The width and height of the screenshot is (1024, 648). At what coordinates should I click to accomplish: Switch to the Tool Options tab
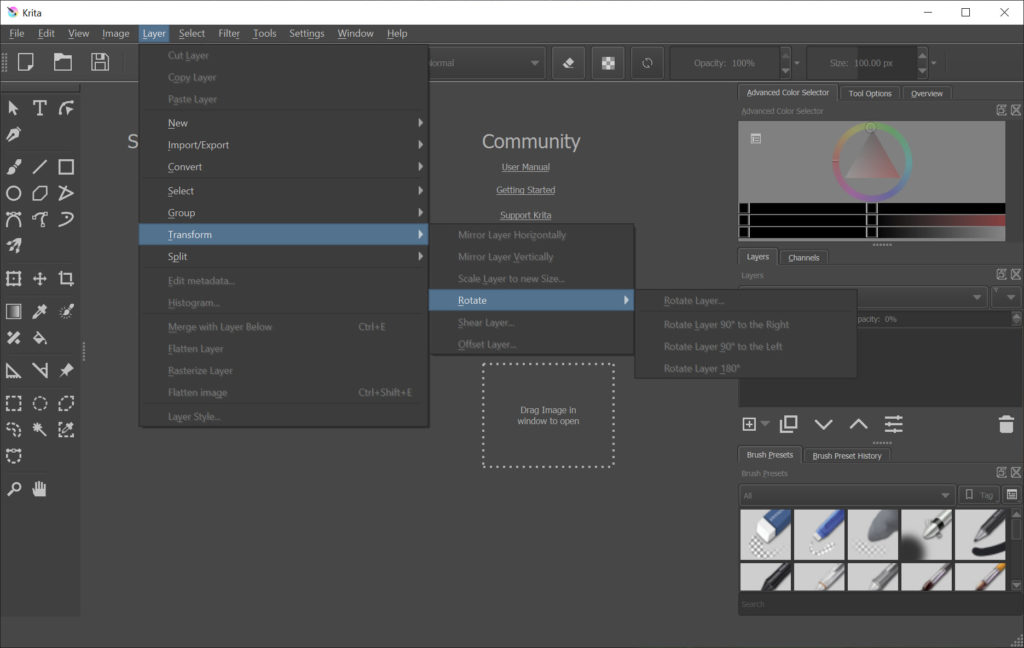[870, 93]
